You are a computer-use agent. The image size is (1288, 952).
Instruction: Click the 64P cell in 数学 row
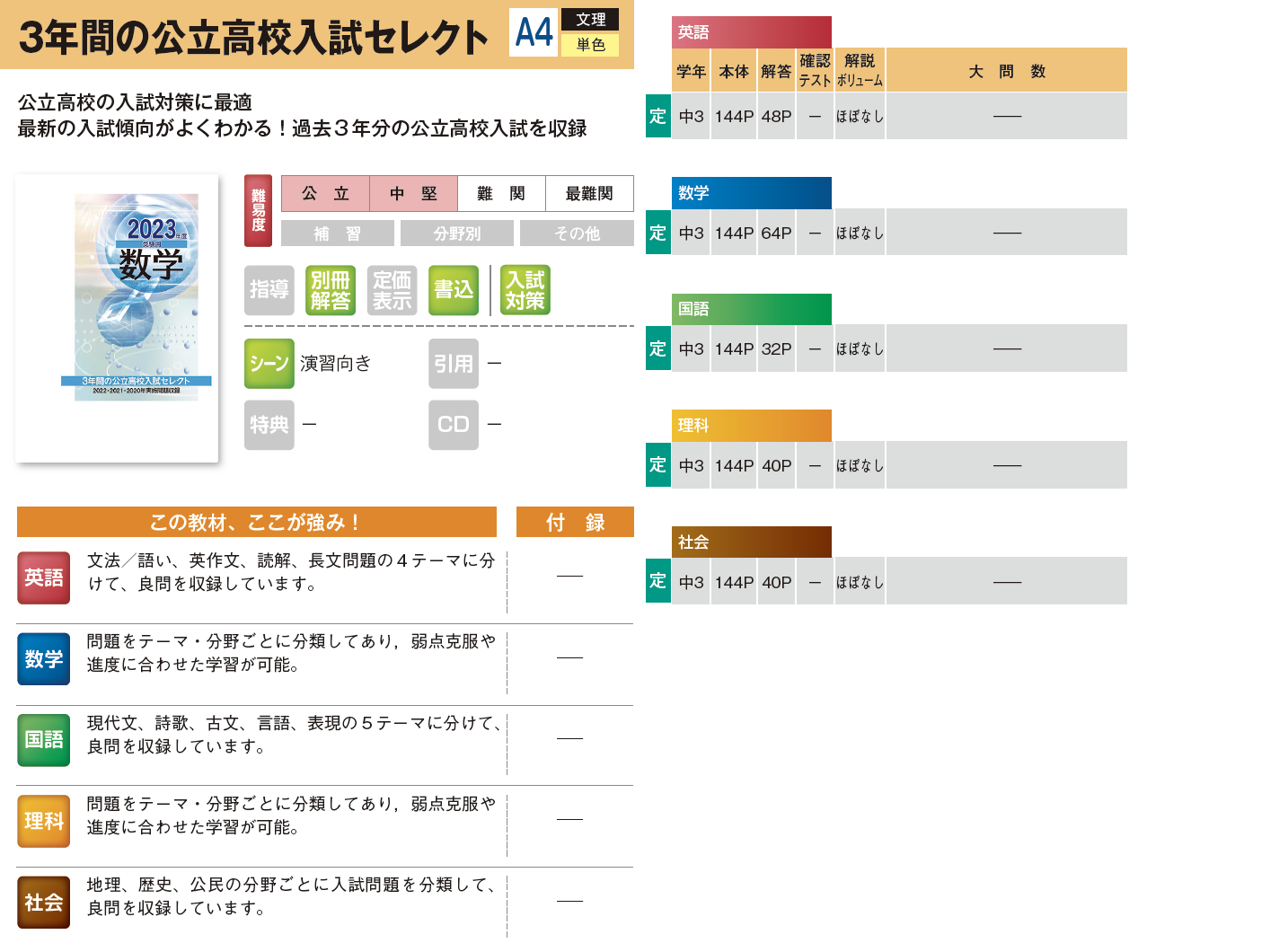(776, 234)
